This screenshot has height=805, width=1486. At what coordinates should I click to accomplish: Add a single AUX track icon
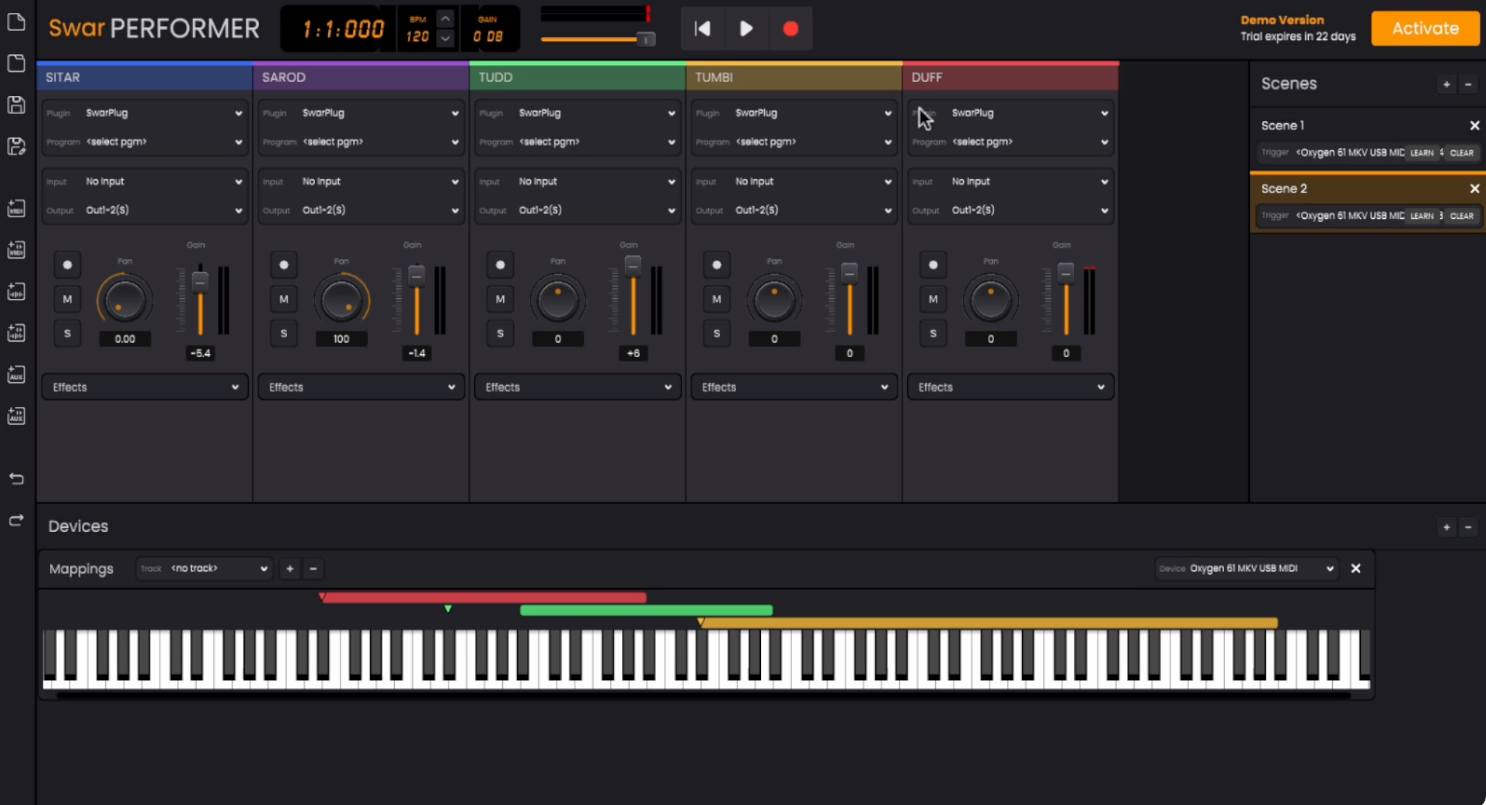(16, 374)
